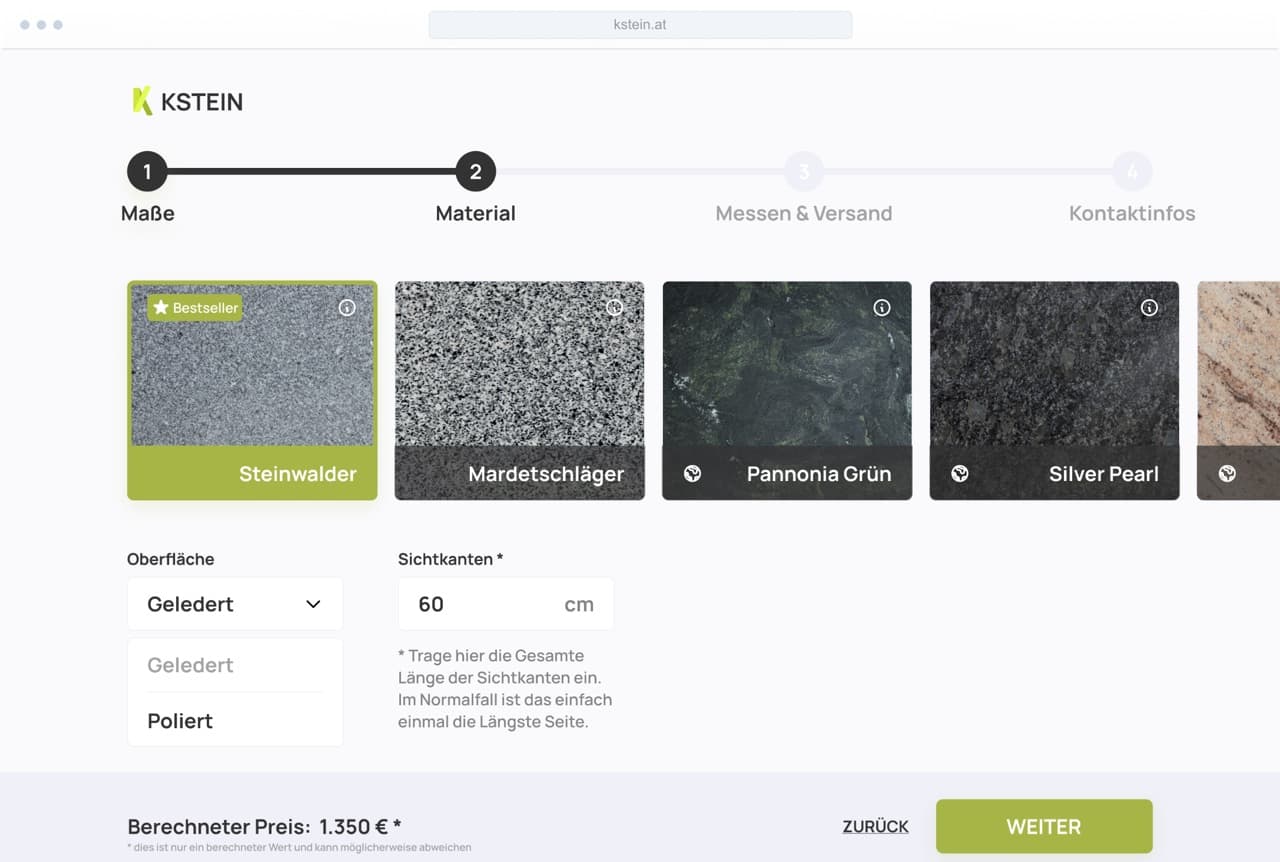Image resolution: width=1280 pixels, height=862 pixels.
Task: Open info icon on Silver Pearl tile
Action: tap(1149, 308)
